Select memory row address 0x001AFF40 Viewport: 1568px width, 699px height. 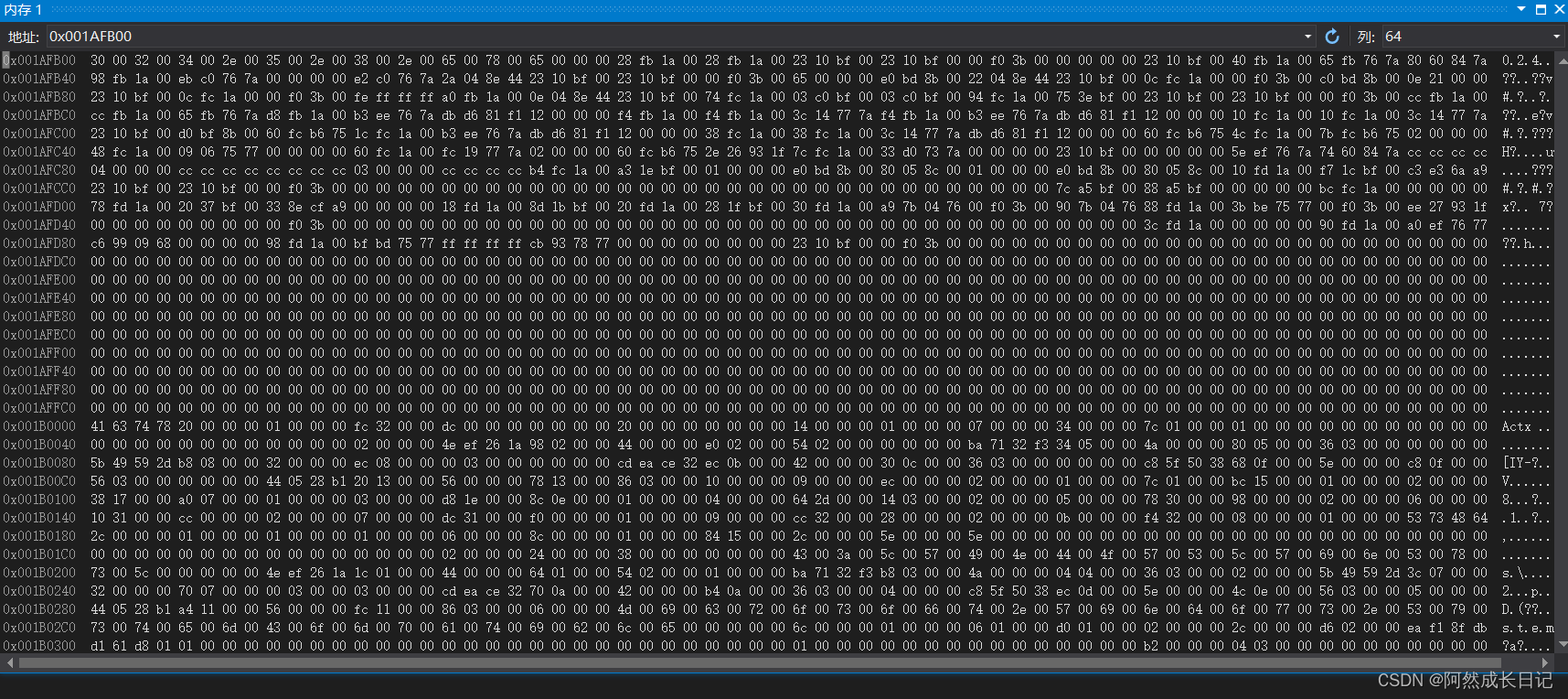coord(39,371)
